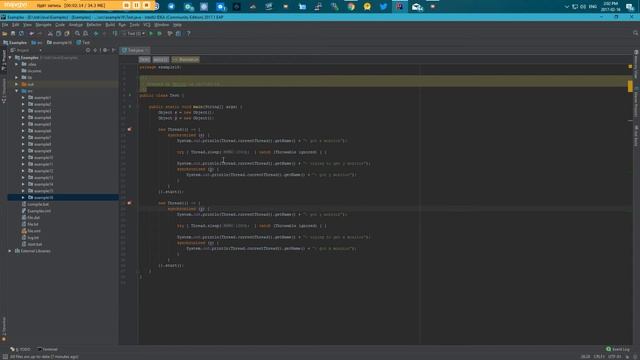Select compile.bat in the project tree

click(x=38, y=204)
